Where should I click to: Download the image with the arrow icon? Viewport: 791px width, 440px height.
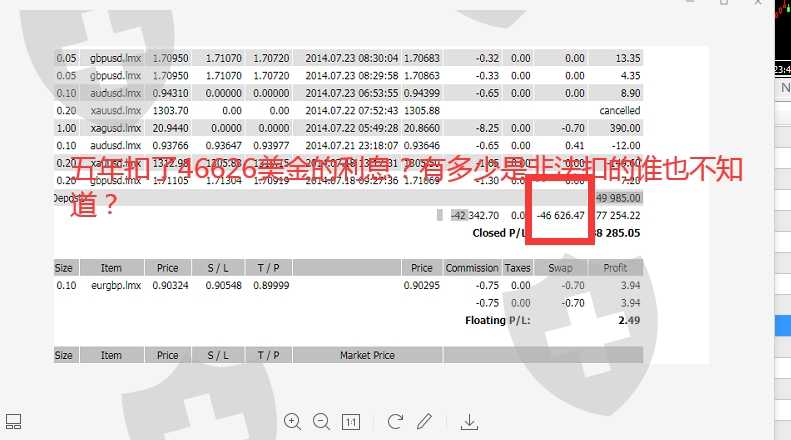469,422
